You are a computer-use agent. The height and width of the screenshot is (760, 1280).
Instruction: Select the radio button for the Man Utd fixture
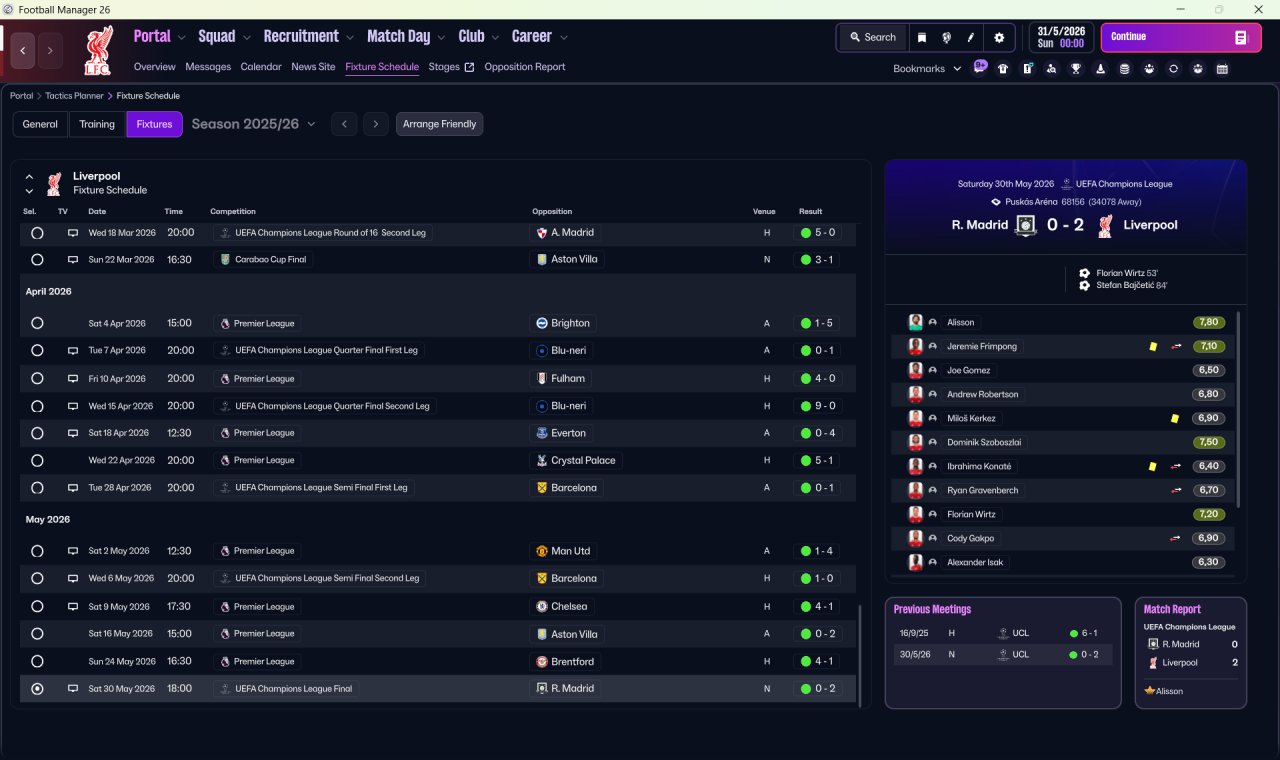[37, 551]
